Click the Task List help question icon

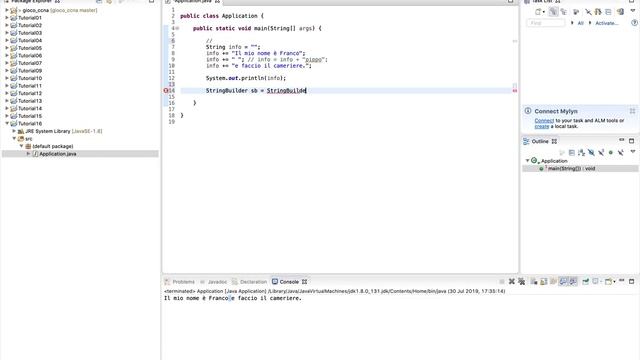(x=634, y=23)
